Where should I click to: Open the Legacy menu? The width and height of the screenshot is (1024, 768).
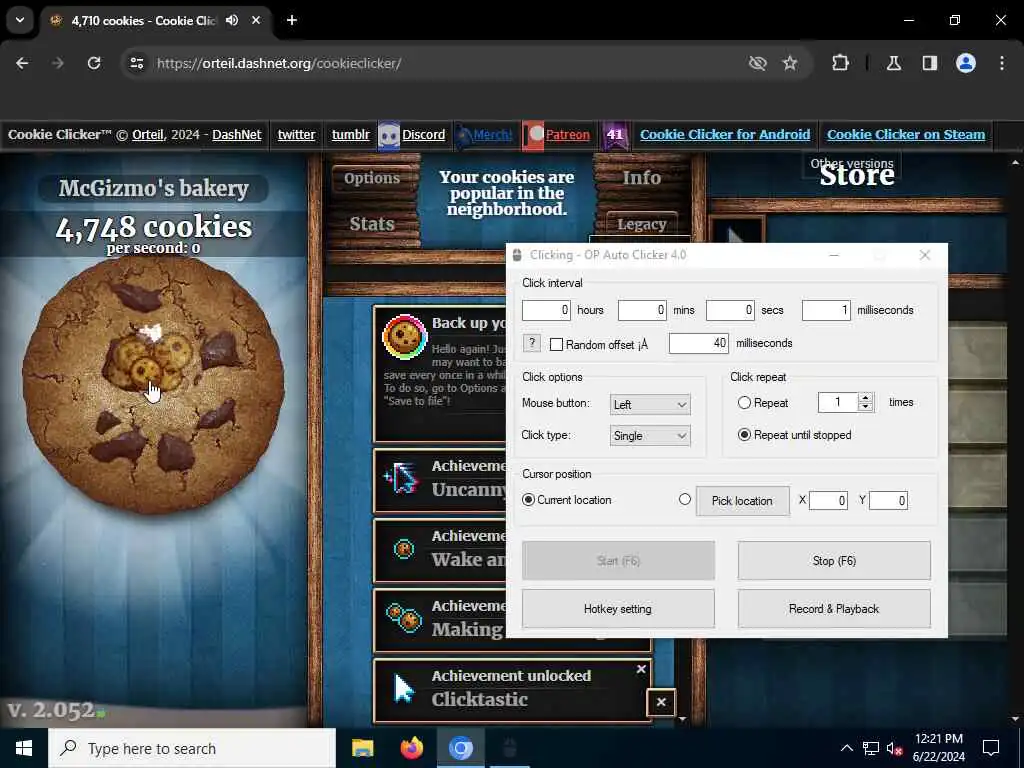pyautogui.click(x=641, y=224)
